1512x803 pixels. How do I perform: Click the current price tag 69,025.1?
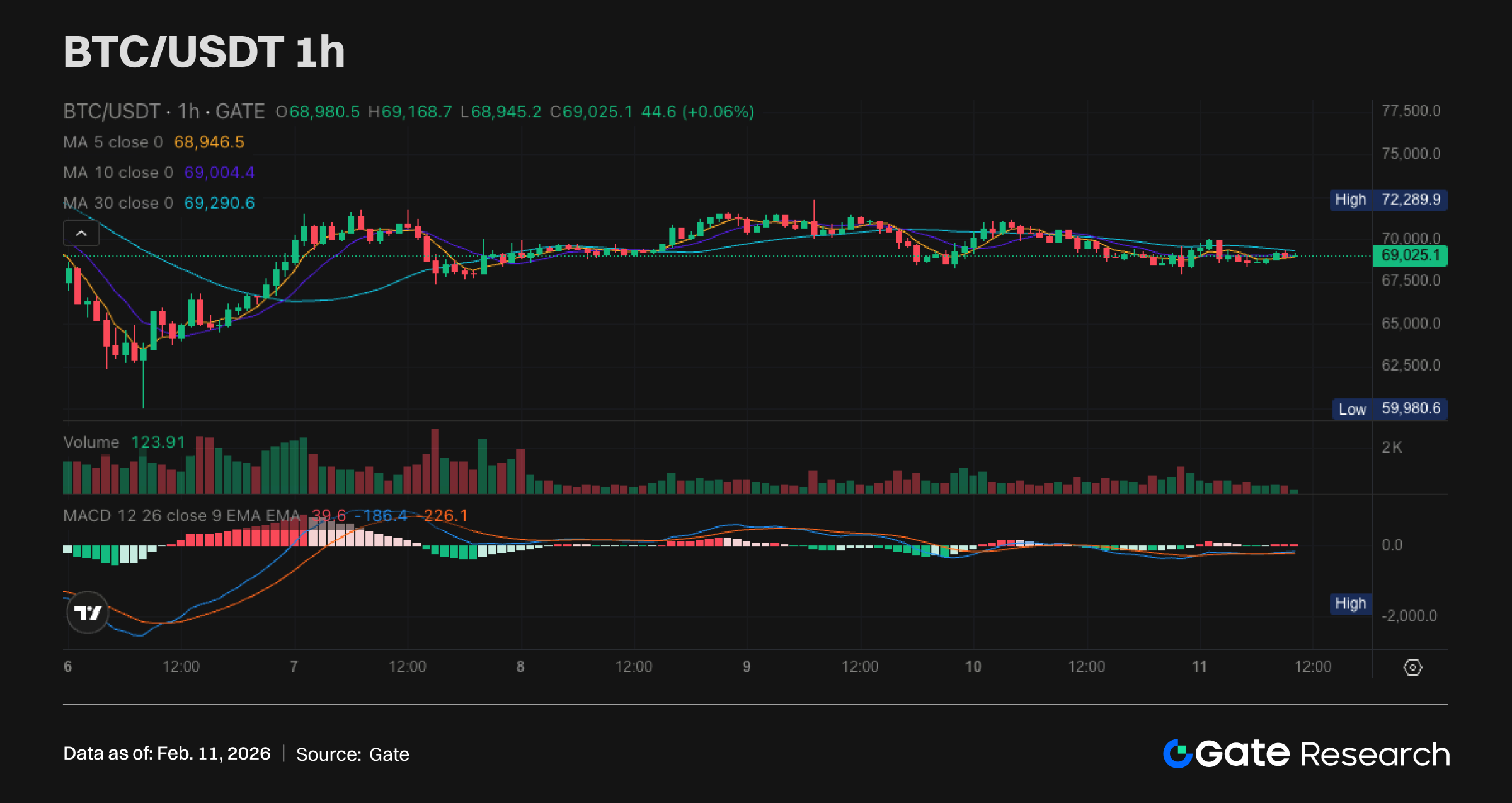click(x=1410, y=255)
